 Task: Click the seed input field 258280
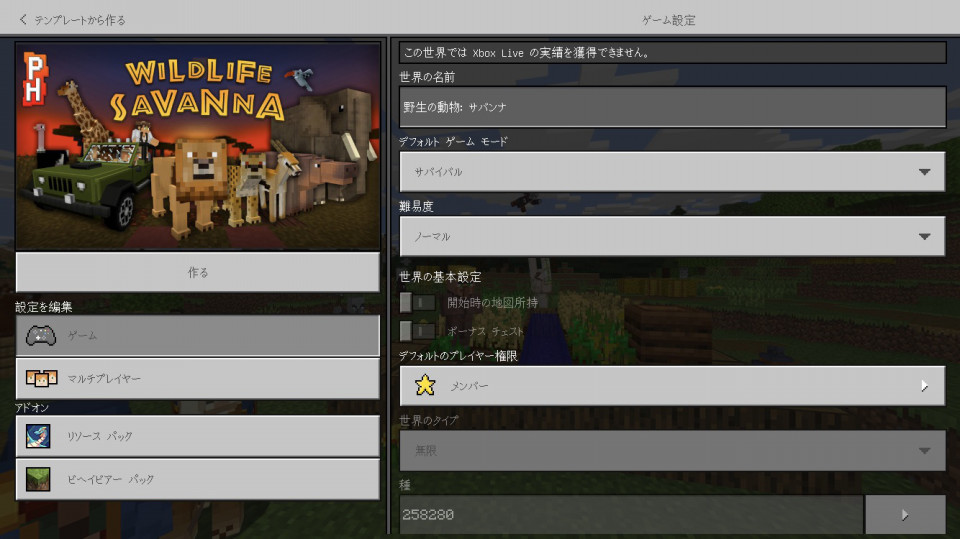click(x=630, y=515)
